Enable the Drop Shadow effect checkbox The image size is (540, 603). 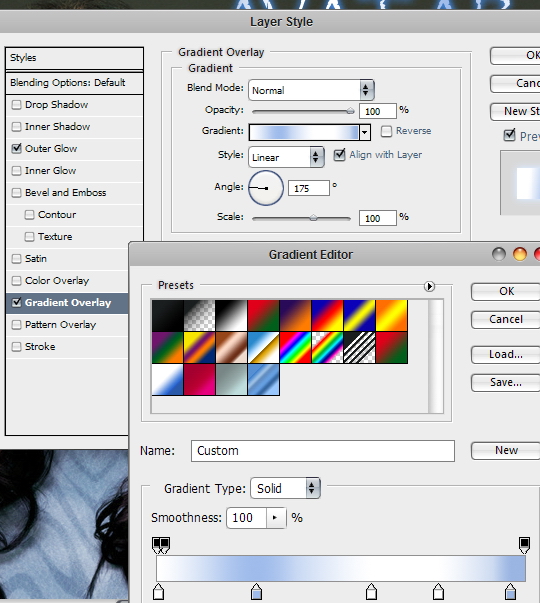16,105
